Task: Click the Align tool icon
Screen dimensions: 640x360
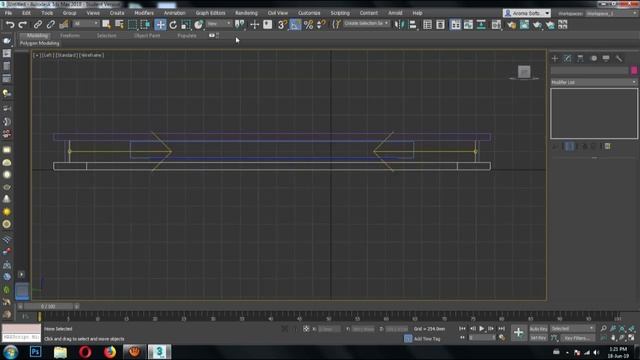Action: pos(413,24)
